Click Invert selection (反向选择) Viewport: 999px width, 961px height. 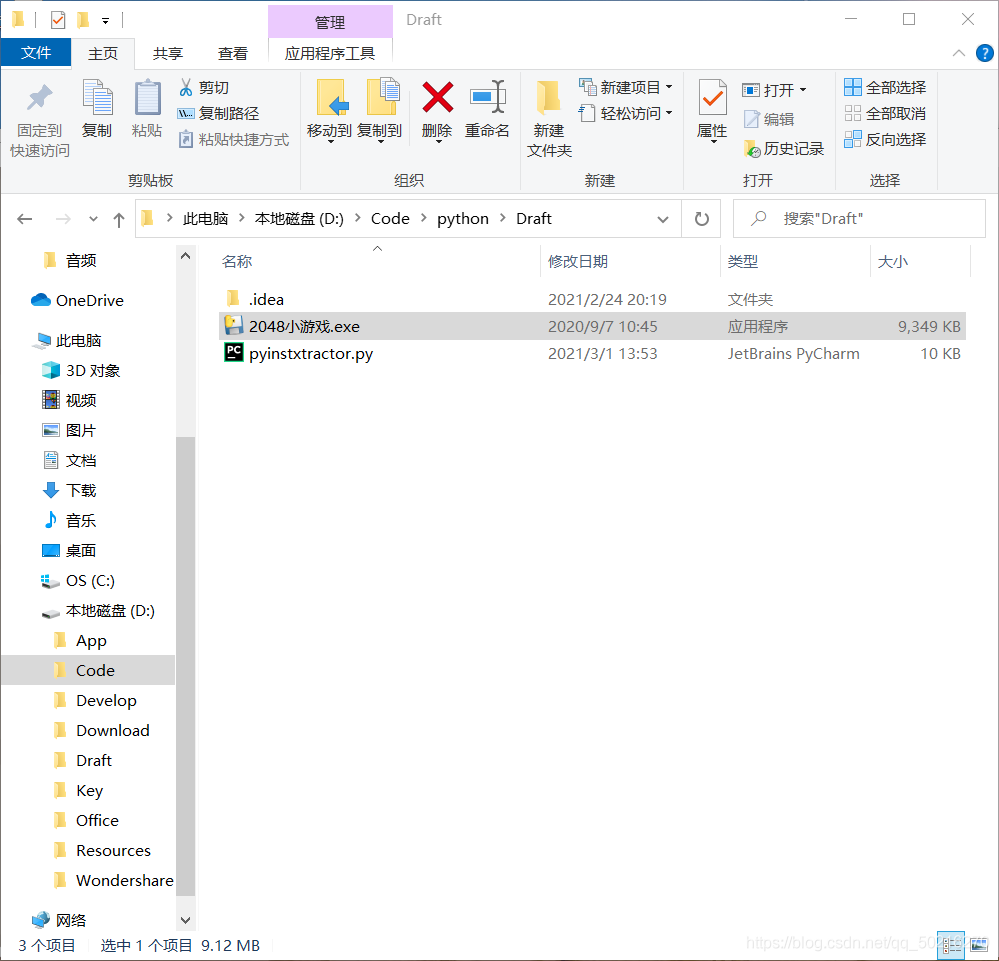click(x=885, y=139)
